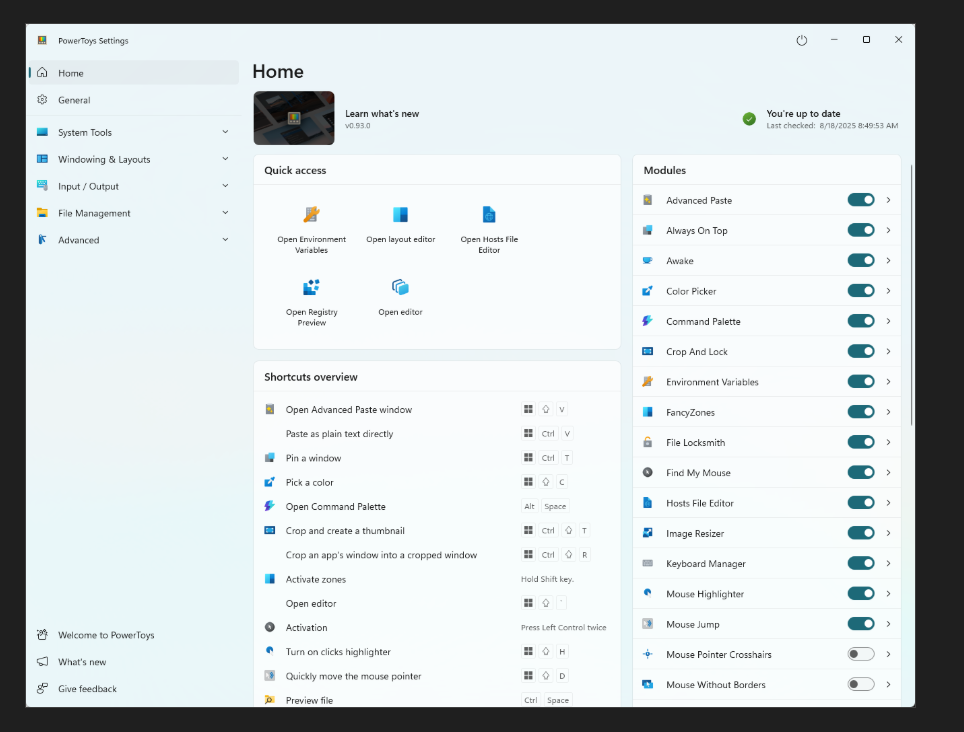Enable Mouse Pointer Crosshairs toggle
The width and height of the screenshot is (964, 732).
tap(861, 654)
